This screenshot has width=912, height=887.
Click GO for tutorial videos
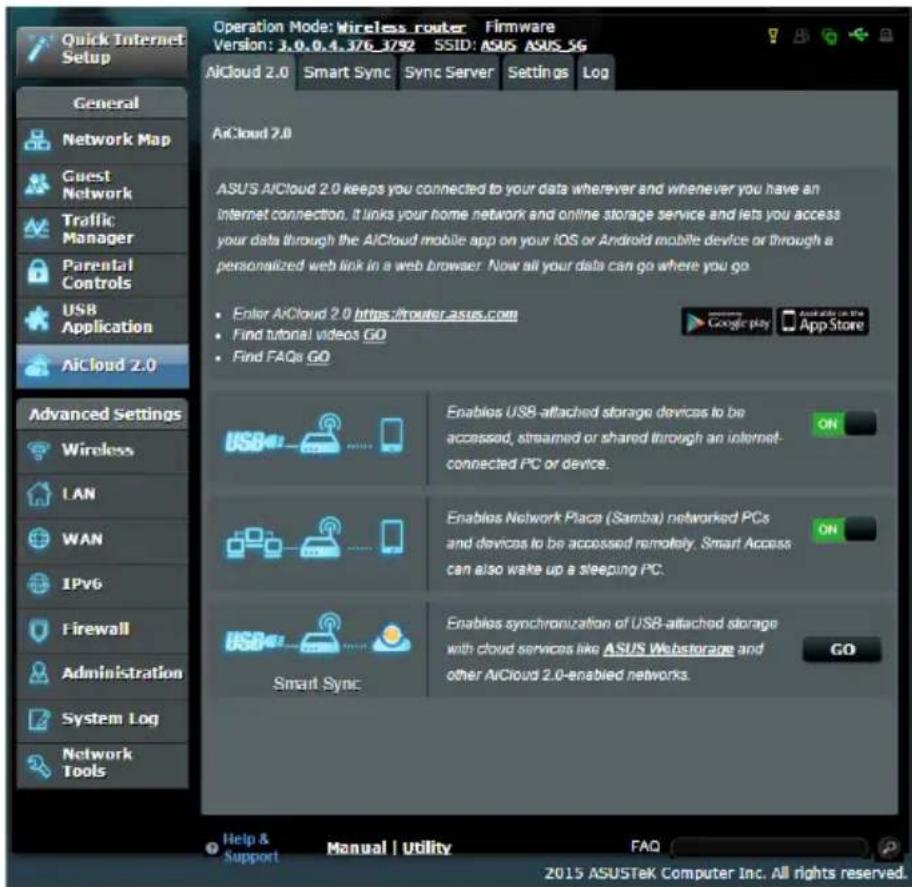(x=375, y=336)
